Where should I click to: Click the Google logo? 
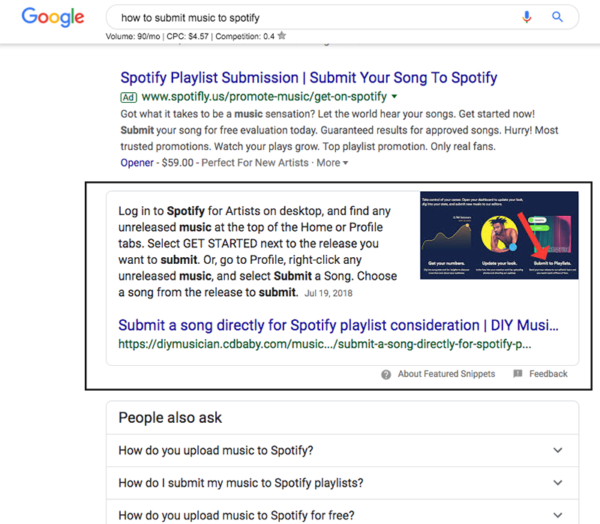53,17
